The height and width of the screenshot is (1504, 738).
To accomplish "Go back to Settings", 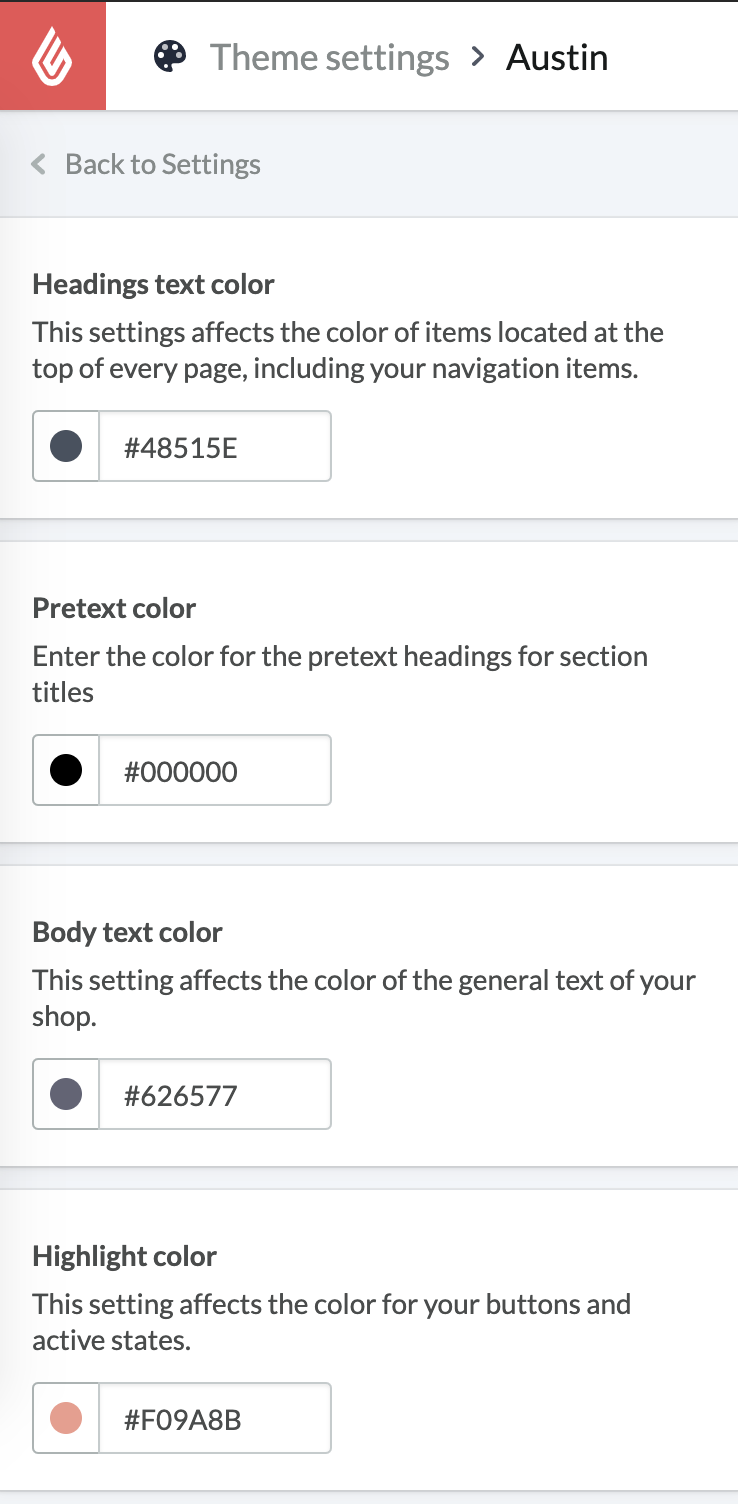I will [x=162, y=164].
